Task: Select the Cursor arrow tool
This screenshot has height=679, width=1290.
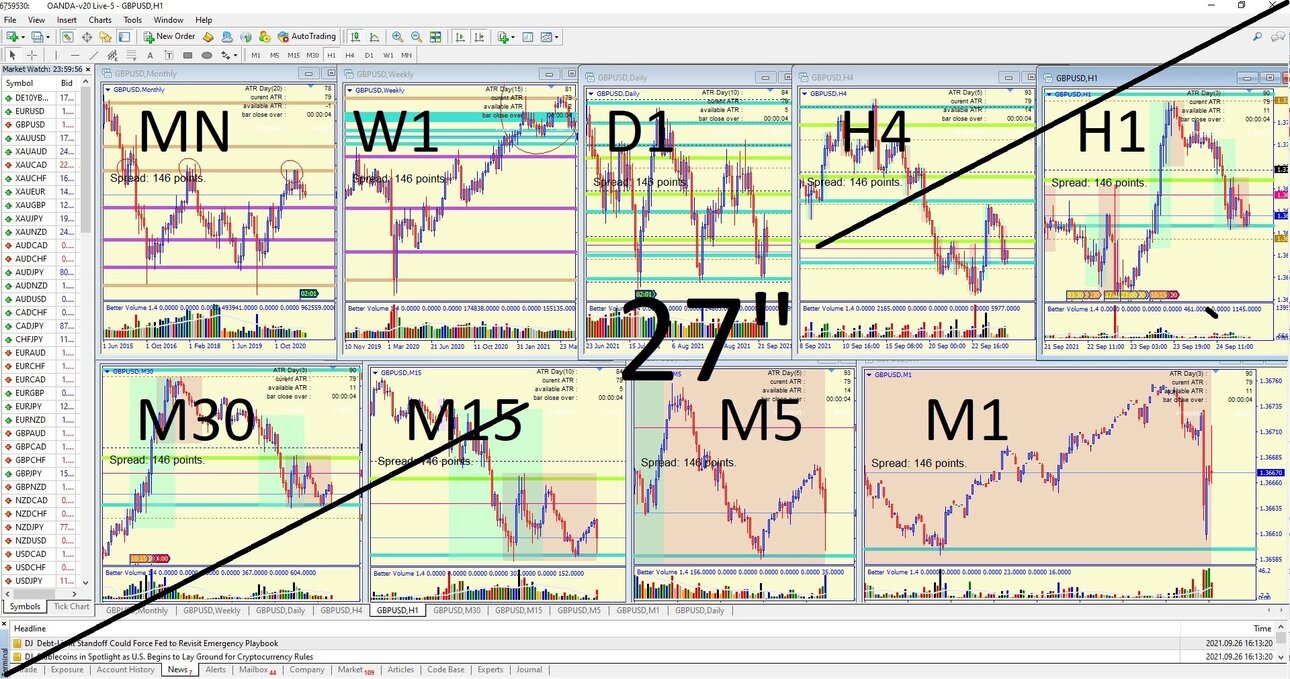Action: click(x=12, y=55)
